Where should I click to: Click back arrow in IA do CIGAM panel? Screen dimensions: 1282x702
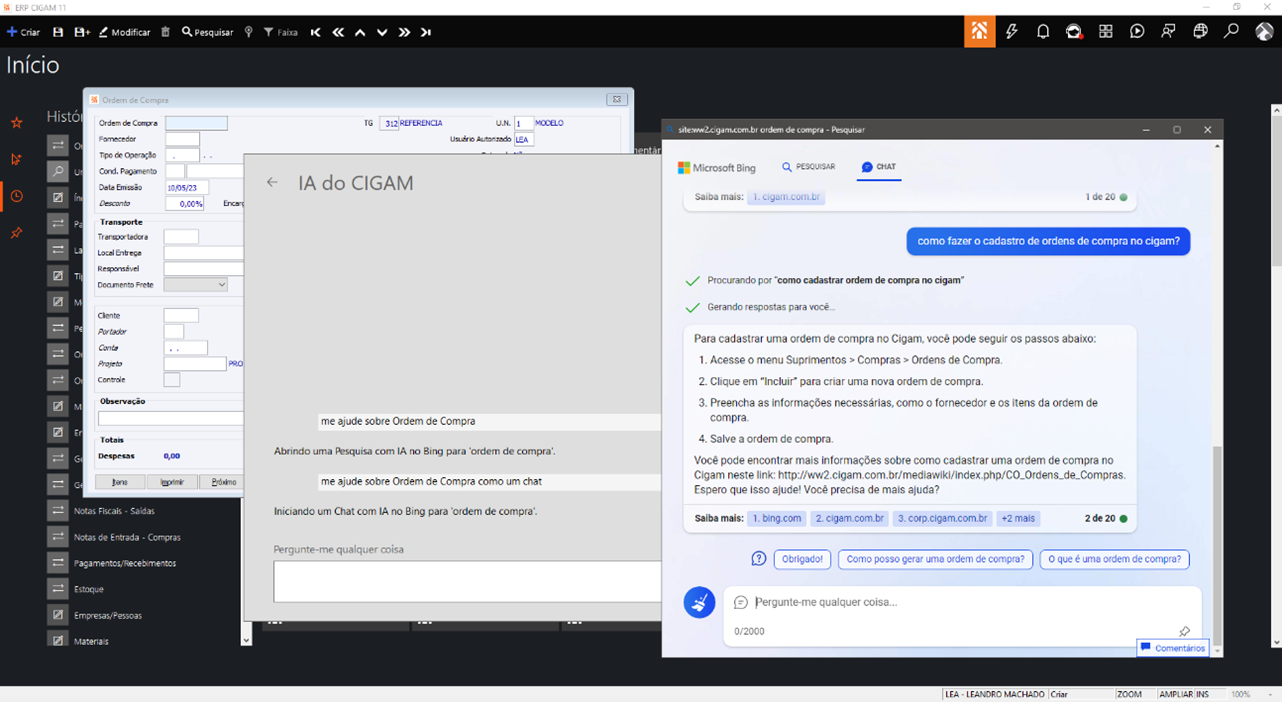(272, 183)
